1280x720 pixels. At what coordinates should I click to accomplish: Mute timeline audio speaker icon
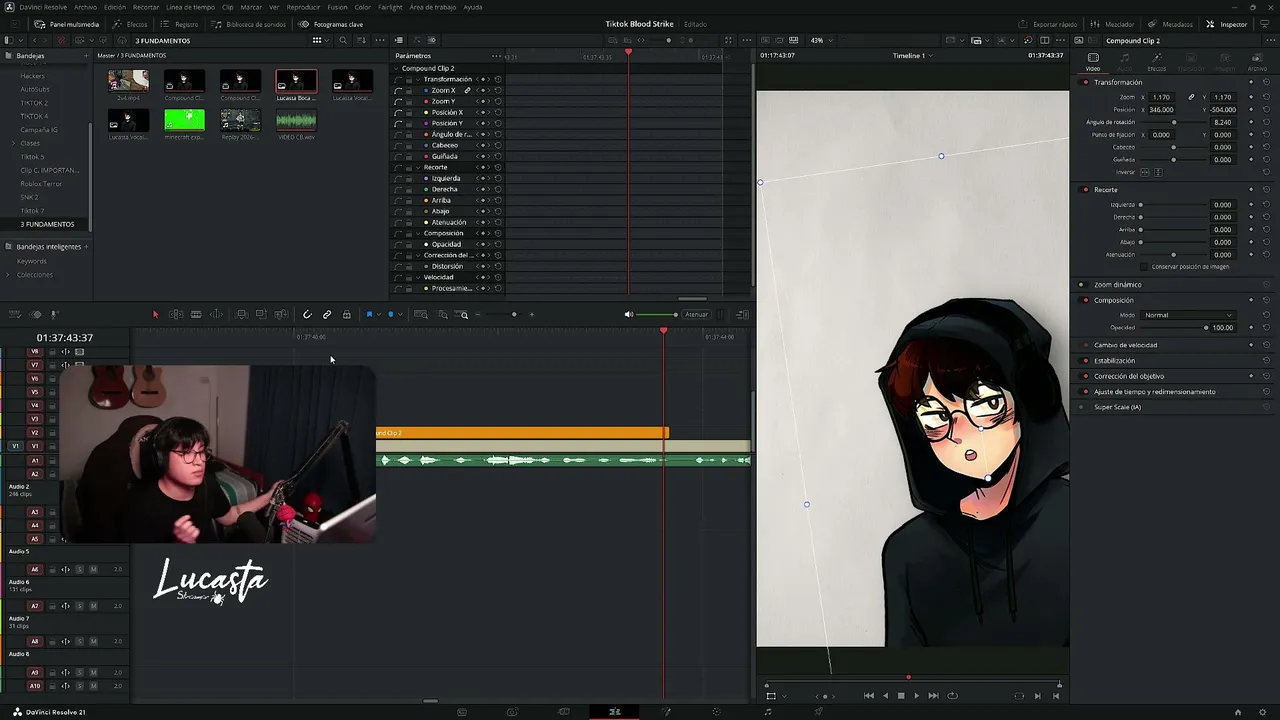click(x=629, y=315)
